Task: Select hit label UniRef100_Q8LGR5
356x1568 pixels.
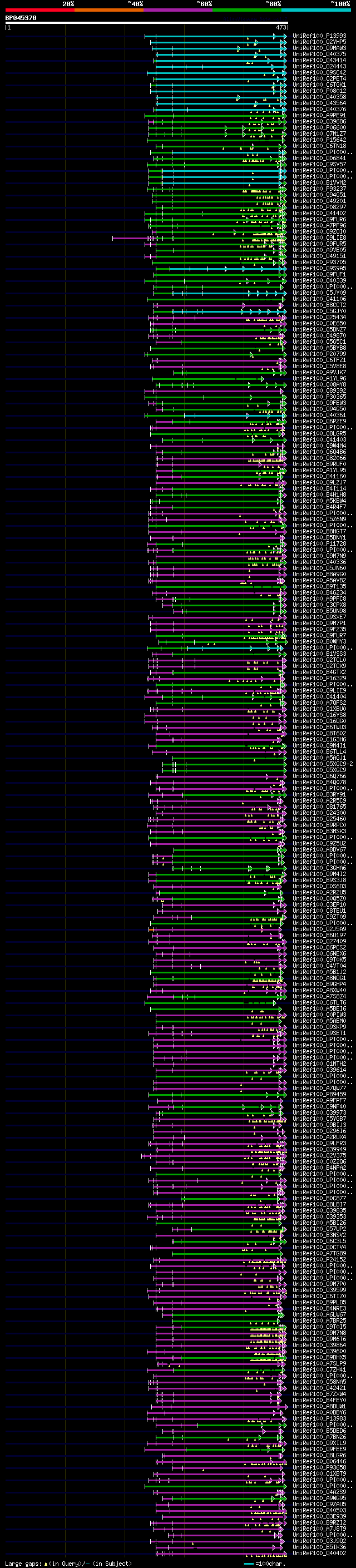Action: pyautogui.click(x=319, y=433)
